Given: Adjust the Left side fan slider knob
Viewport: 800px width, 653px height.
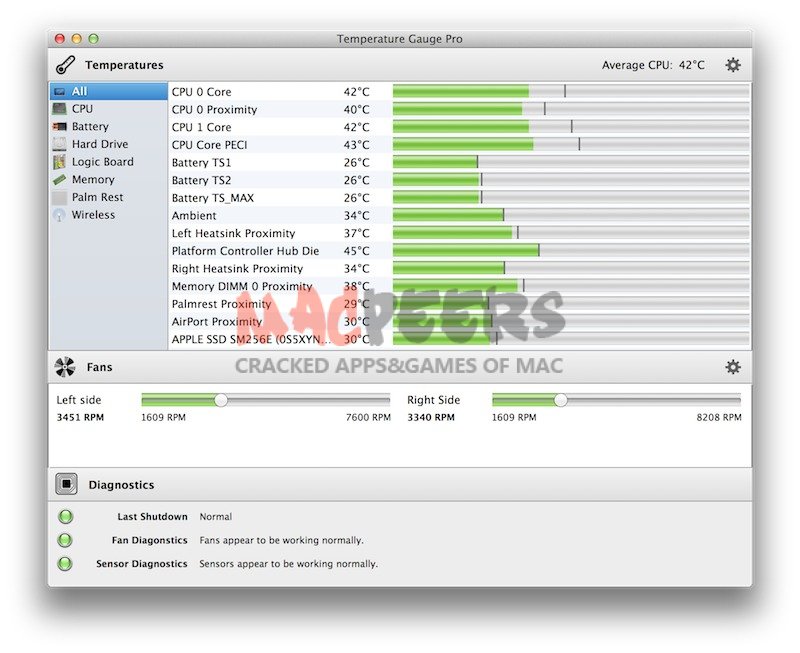Looking at the screenshot, I should pyautogui.click(x=221, y=400).
